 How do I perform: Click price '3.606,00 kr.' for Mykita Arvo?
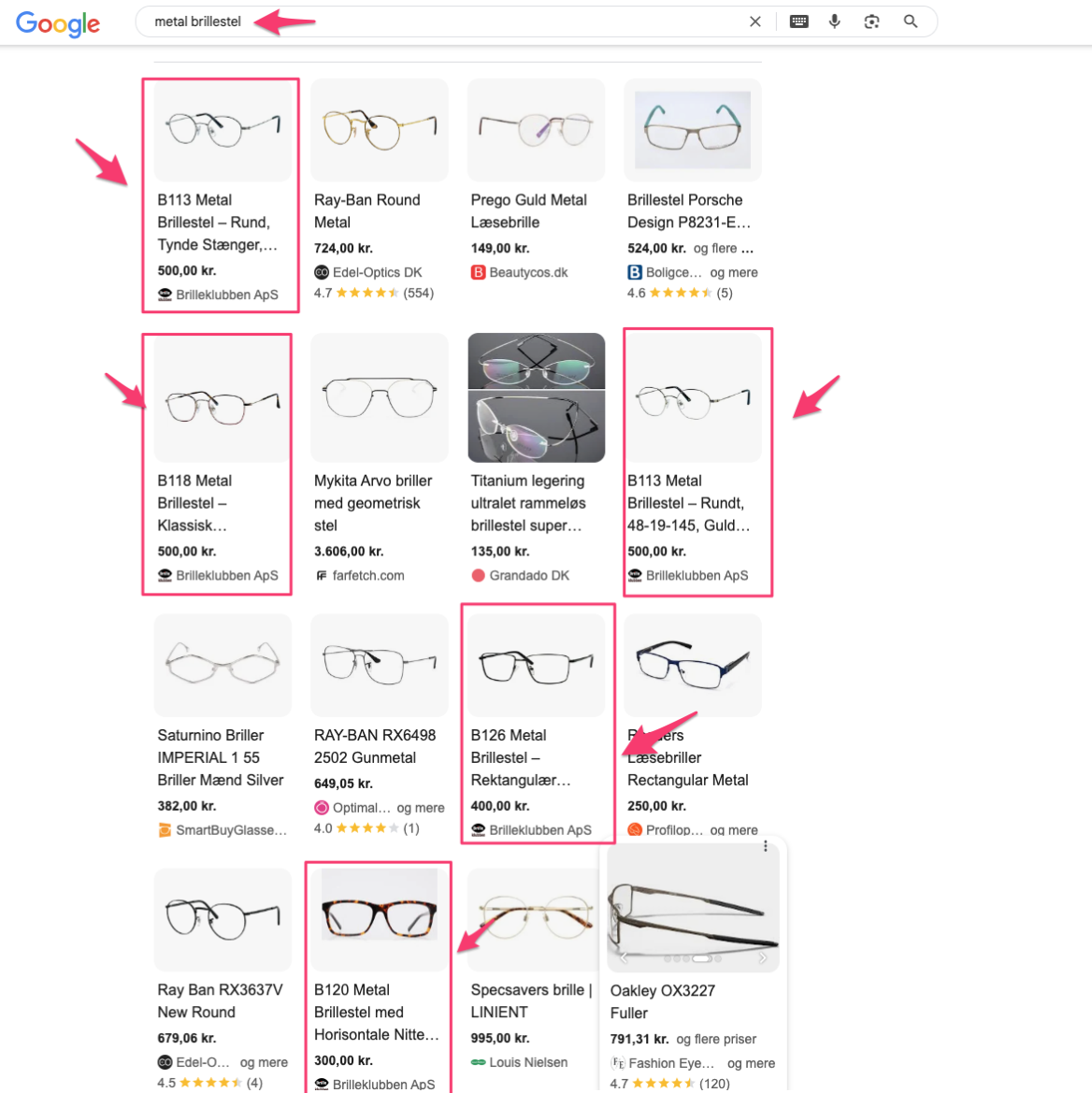pyautogui.click(x=349, y=552)
